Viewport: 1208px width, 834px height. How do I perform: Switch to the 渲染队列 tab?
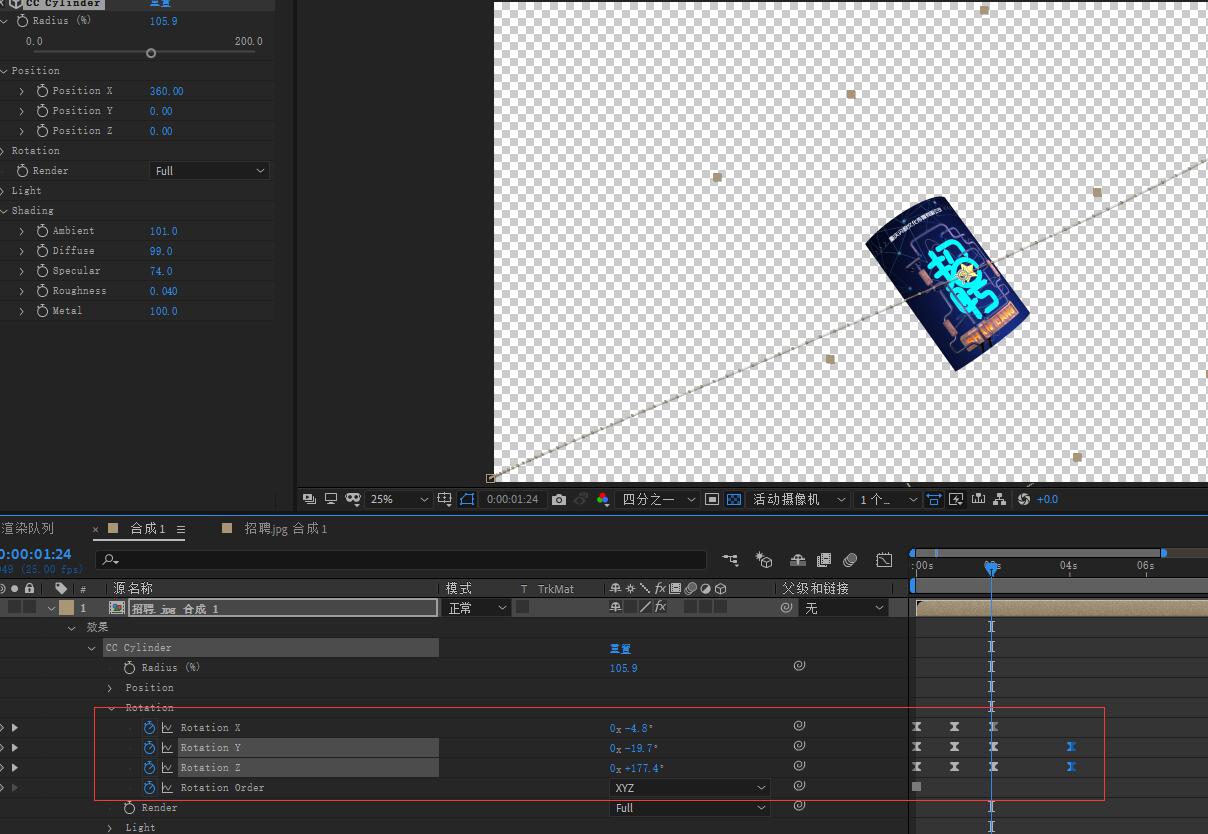tap(27, 528)
